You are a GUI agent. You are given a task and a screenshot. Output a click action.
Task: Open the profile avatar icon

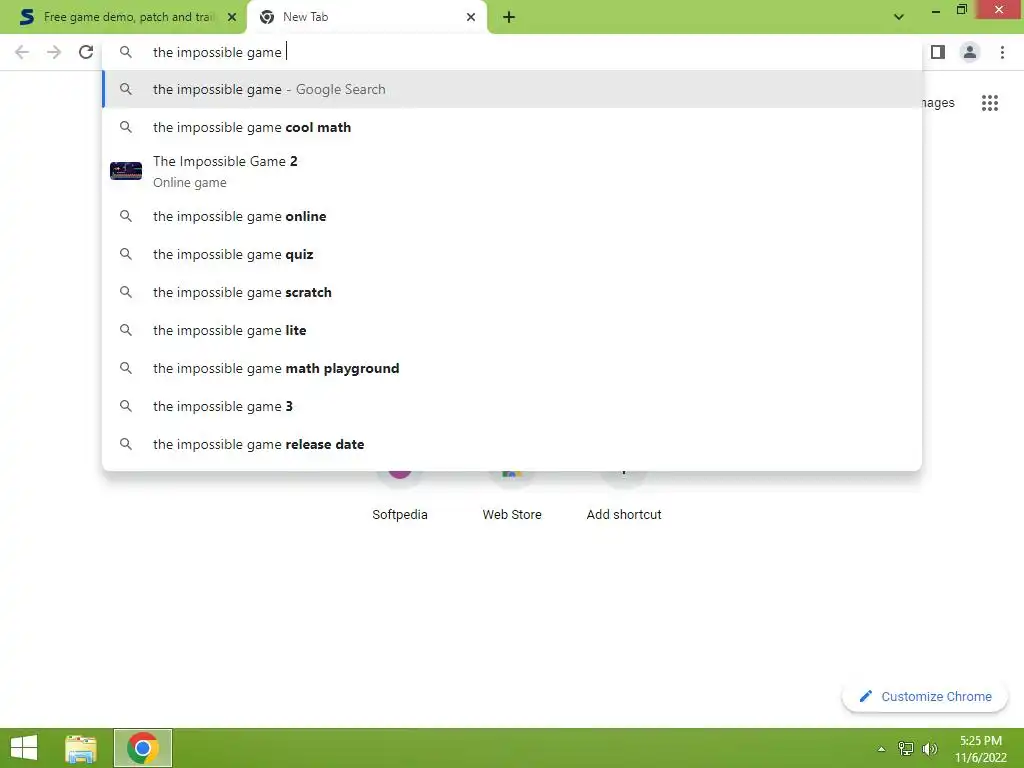[x=970, y=52]
